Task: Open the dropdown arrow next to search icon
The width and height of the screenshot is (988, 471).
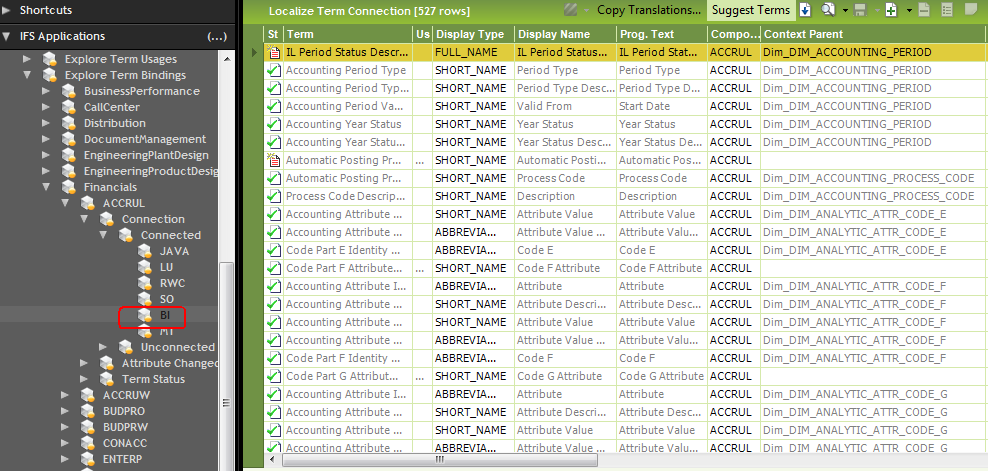Action: pyautogui.click(x=843, y=10)
